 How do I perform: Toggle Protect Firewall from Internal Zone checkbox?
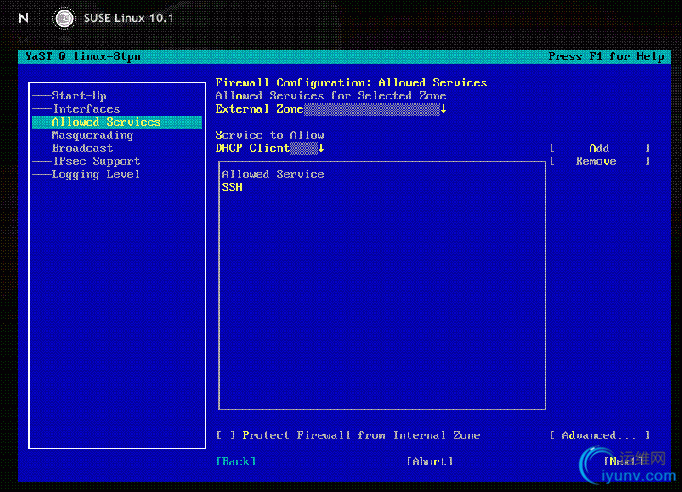pyautogui.click(x=348, y=435)
